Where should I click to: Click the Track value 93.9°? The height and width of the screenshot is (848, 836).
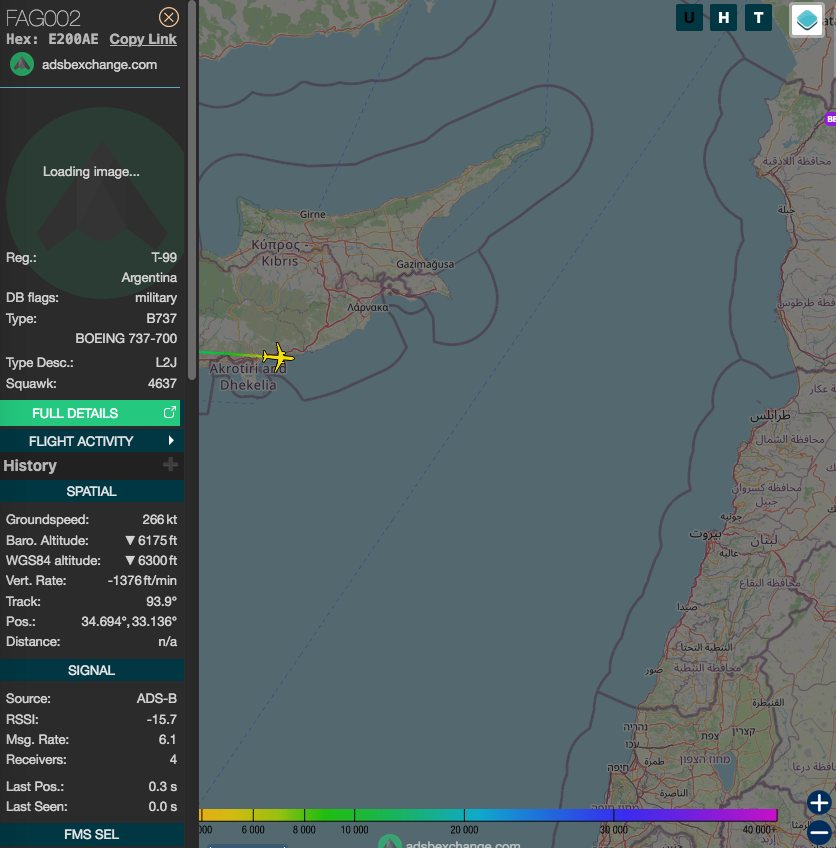tap(162, 601)
